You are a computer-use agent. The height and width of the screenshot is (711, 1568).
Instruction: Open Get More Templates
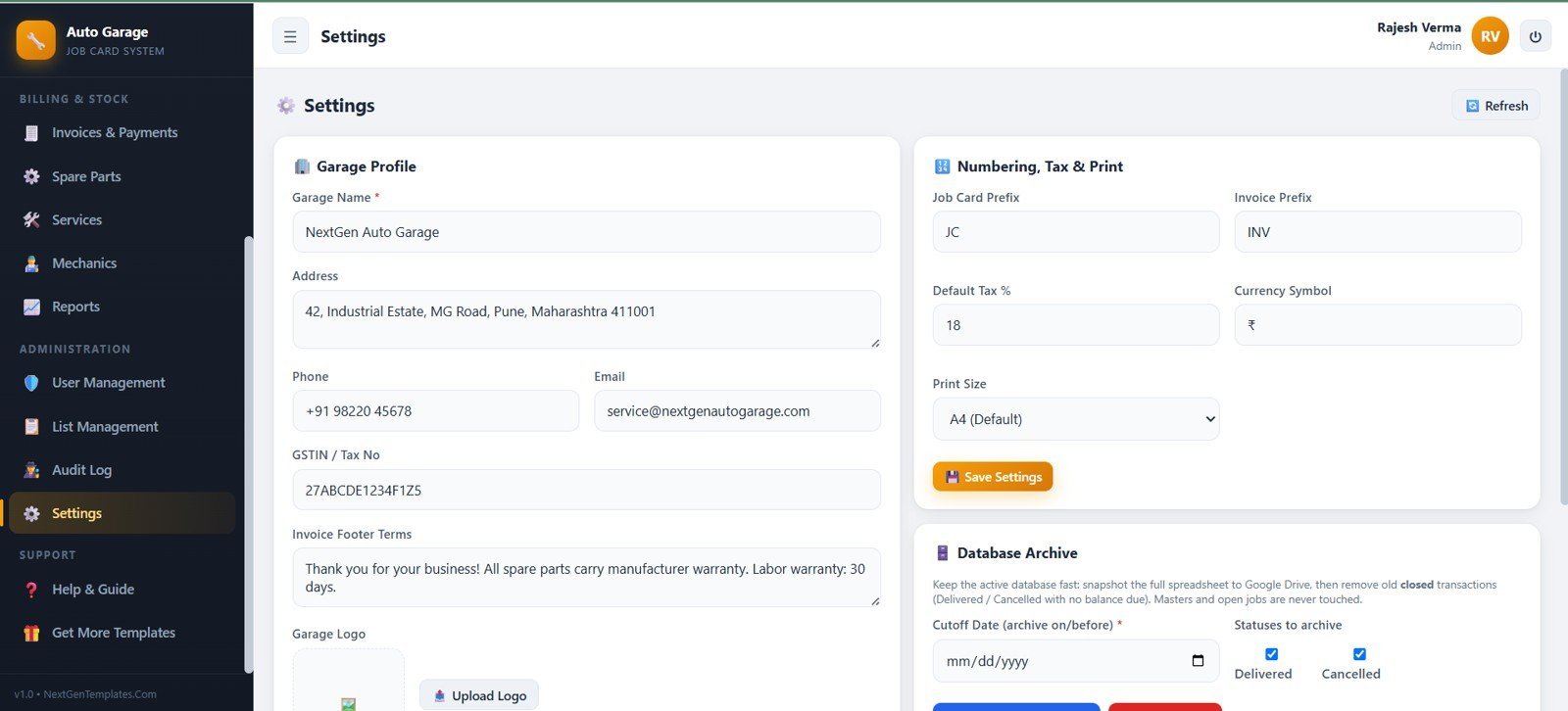point(122,633)
